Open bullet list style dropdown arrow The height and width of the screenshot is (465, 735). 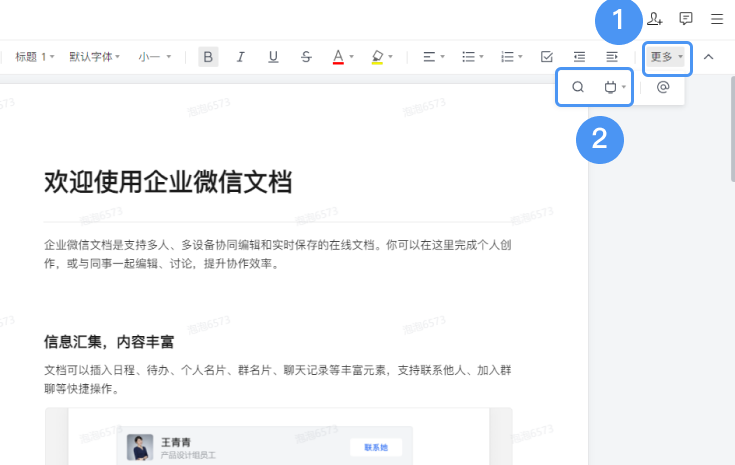481,57
